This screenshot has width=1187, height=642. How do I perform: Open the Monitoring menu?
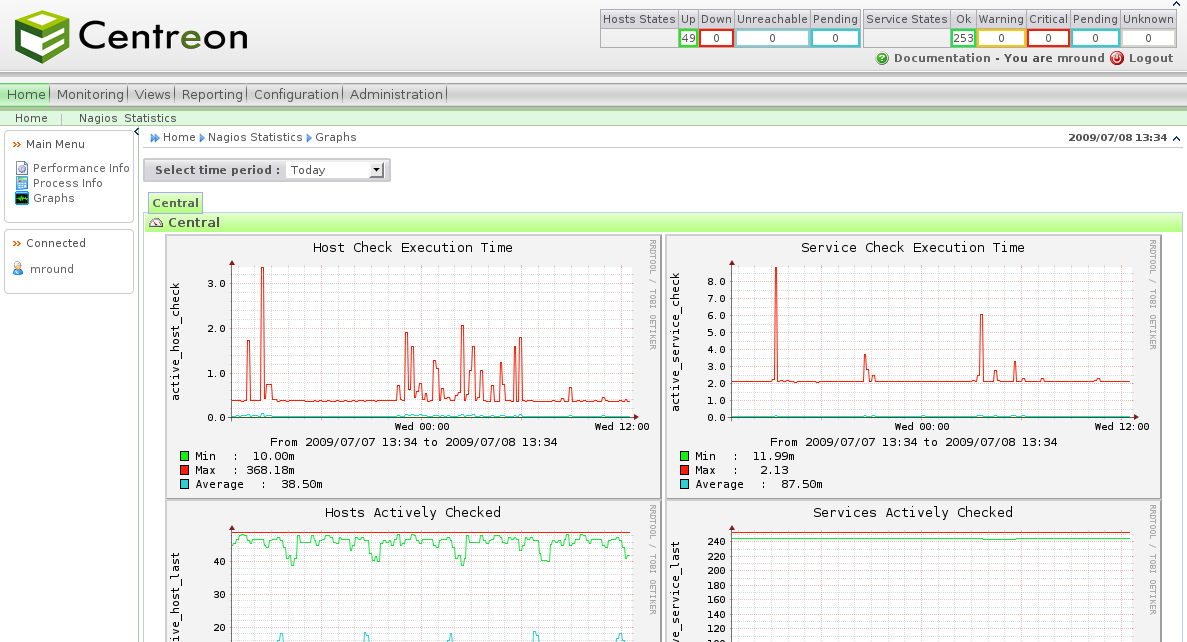pyautogui.click(x=89, y=94)
